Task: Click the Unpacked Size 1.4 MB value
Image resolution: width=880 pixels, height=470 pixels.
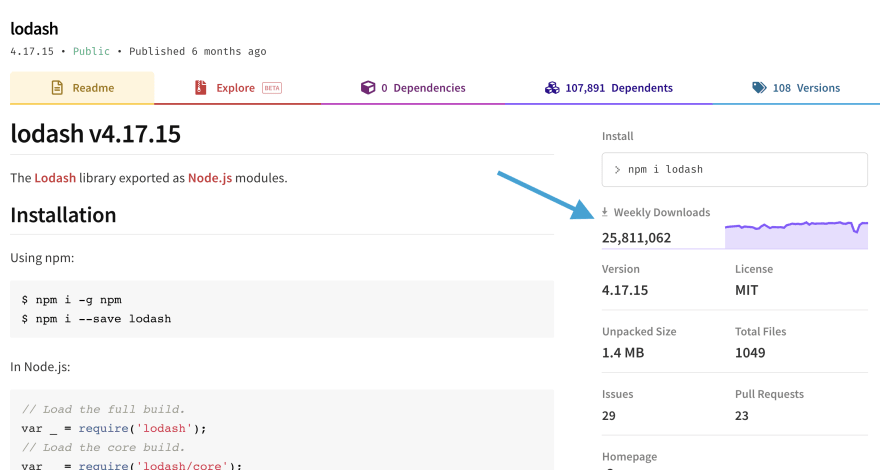Action: [623, 353]
